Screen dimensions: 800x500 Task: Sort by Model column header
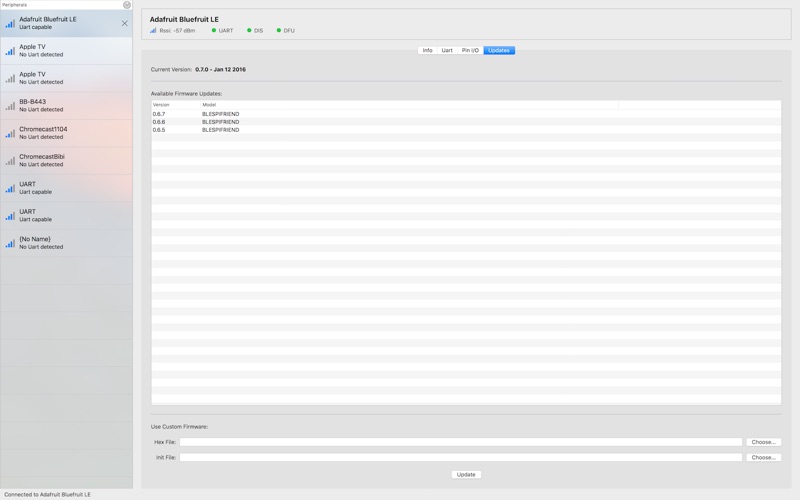tap(409, 105)
